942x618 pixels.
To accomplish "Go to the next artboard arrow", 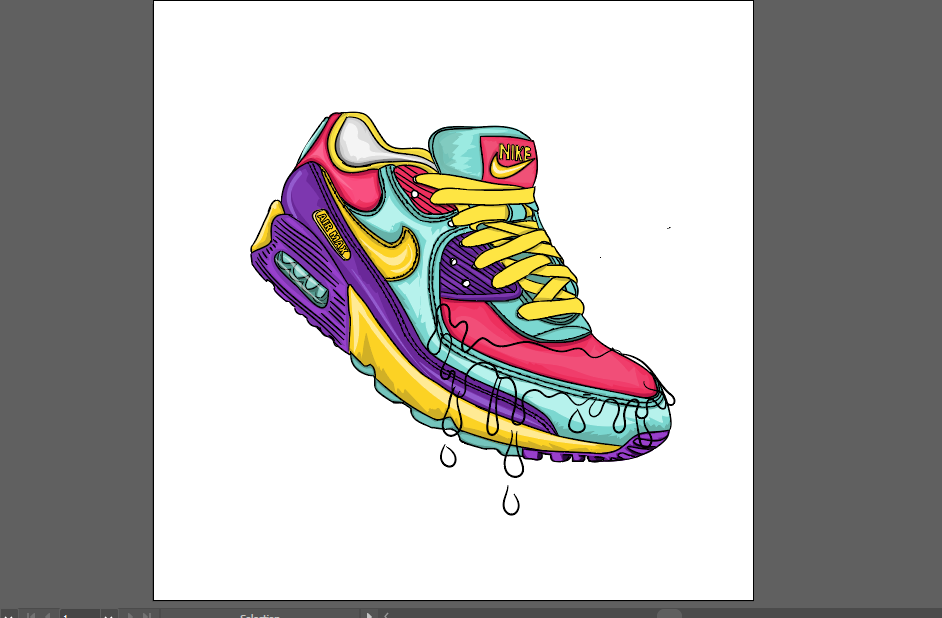I will [129, 614].
